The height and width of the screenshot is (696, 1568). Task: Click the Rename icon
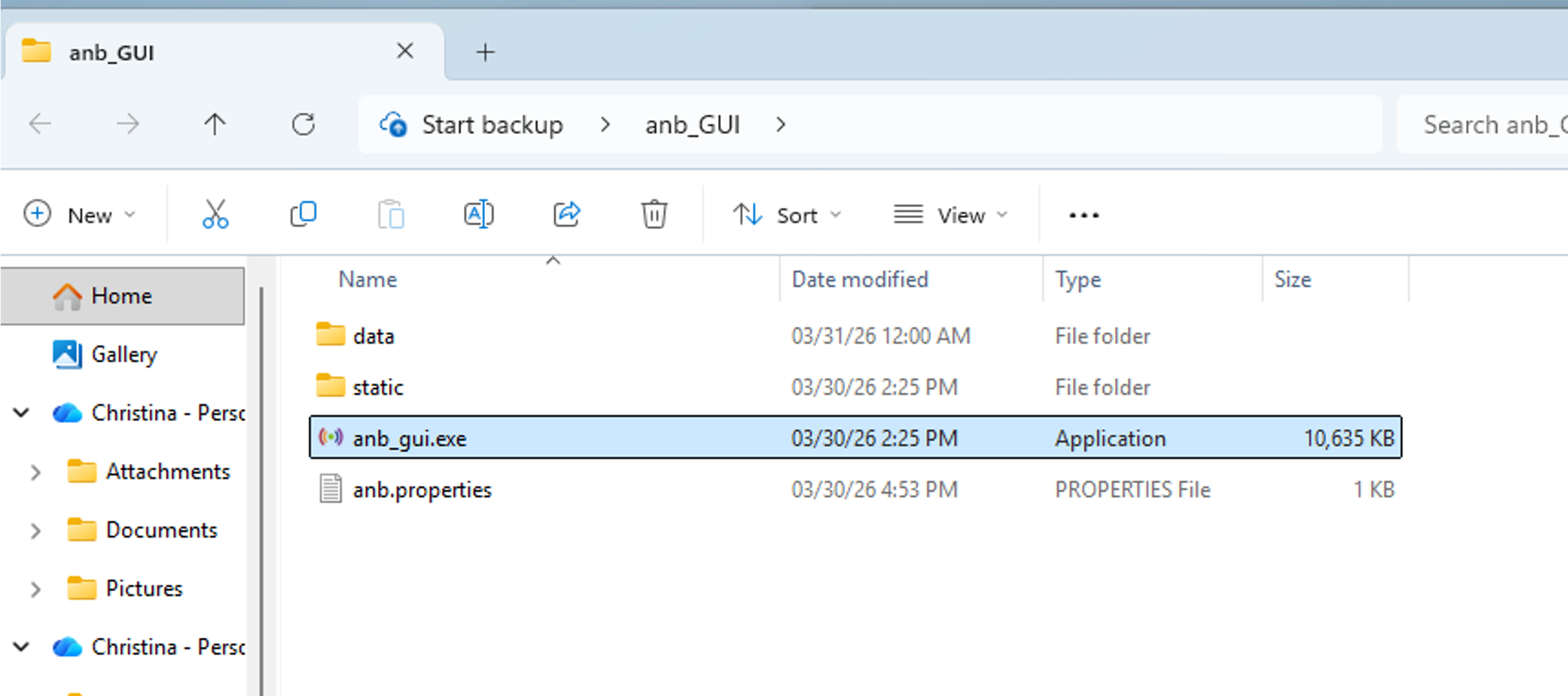(x=478, y=215)
